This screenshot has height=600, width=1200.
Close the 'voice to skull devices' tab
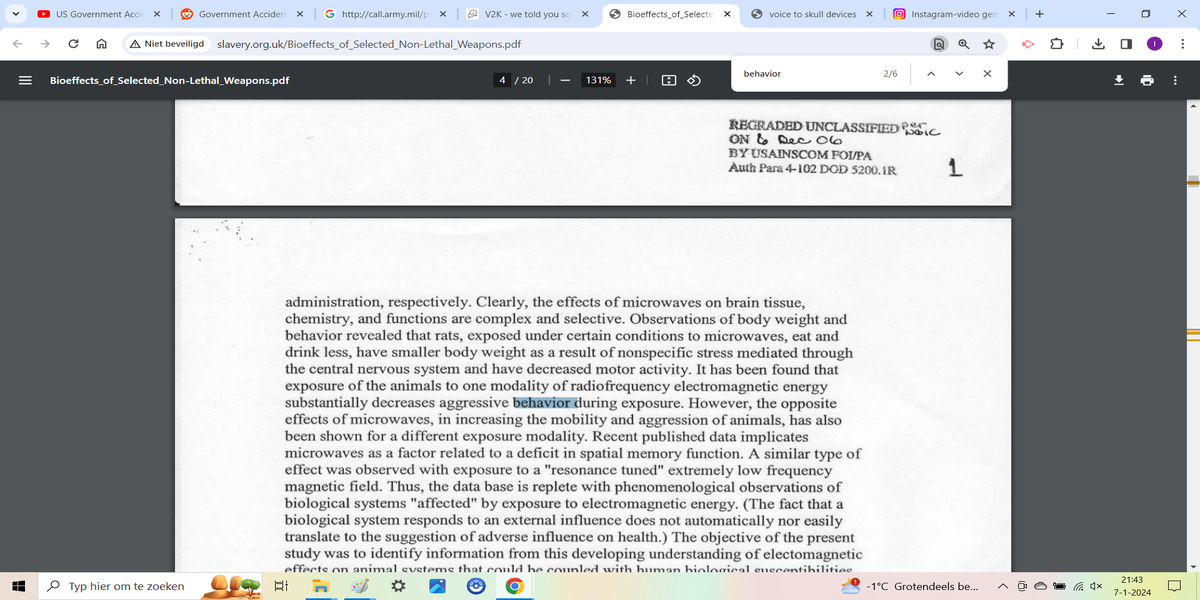869,14
